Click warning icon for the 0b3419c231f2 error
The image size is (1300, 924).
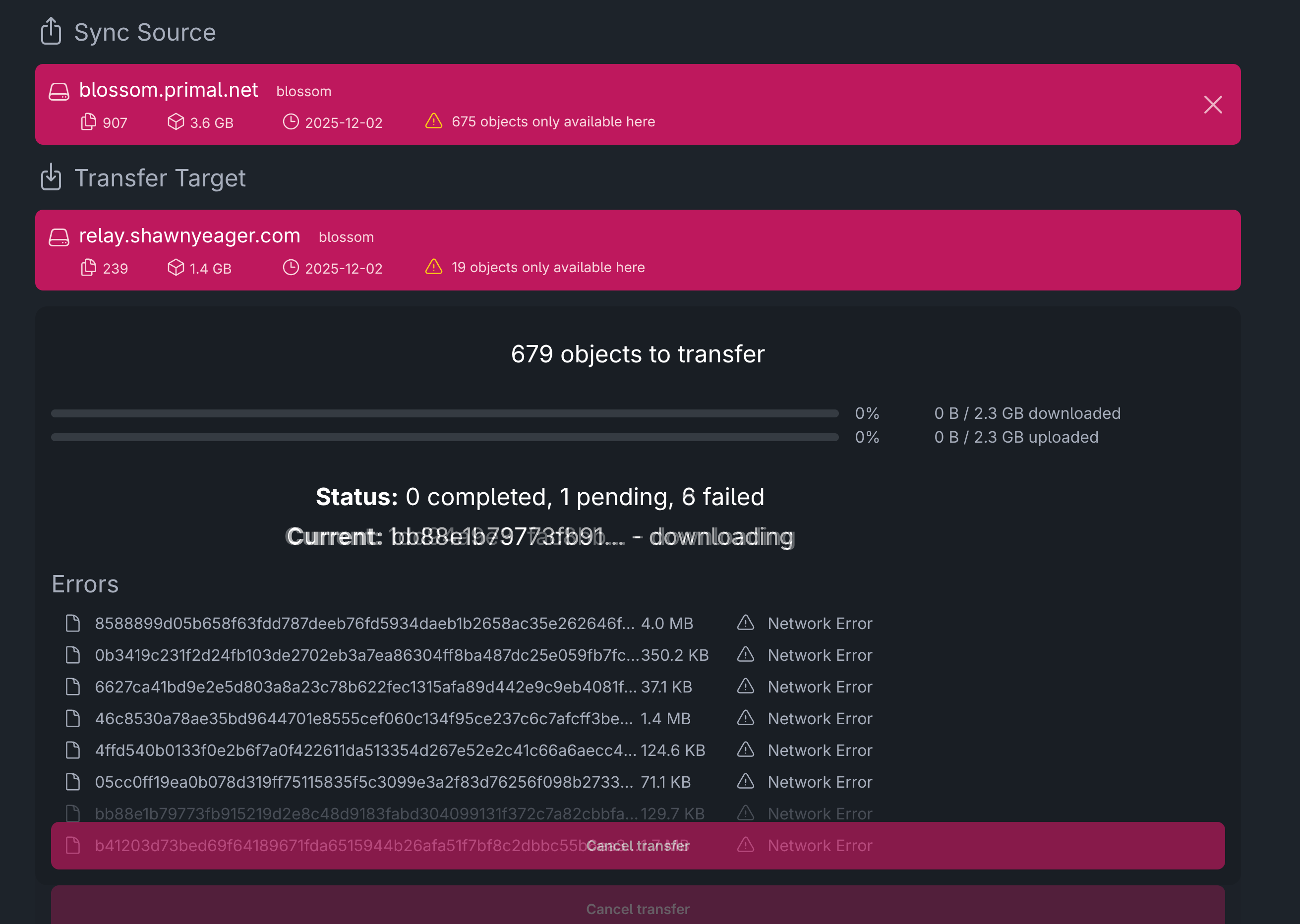[745, 655]
